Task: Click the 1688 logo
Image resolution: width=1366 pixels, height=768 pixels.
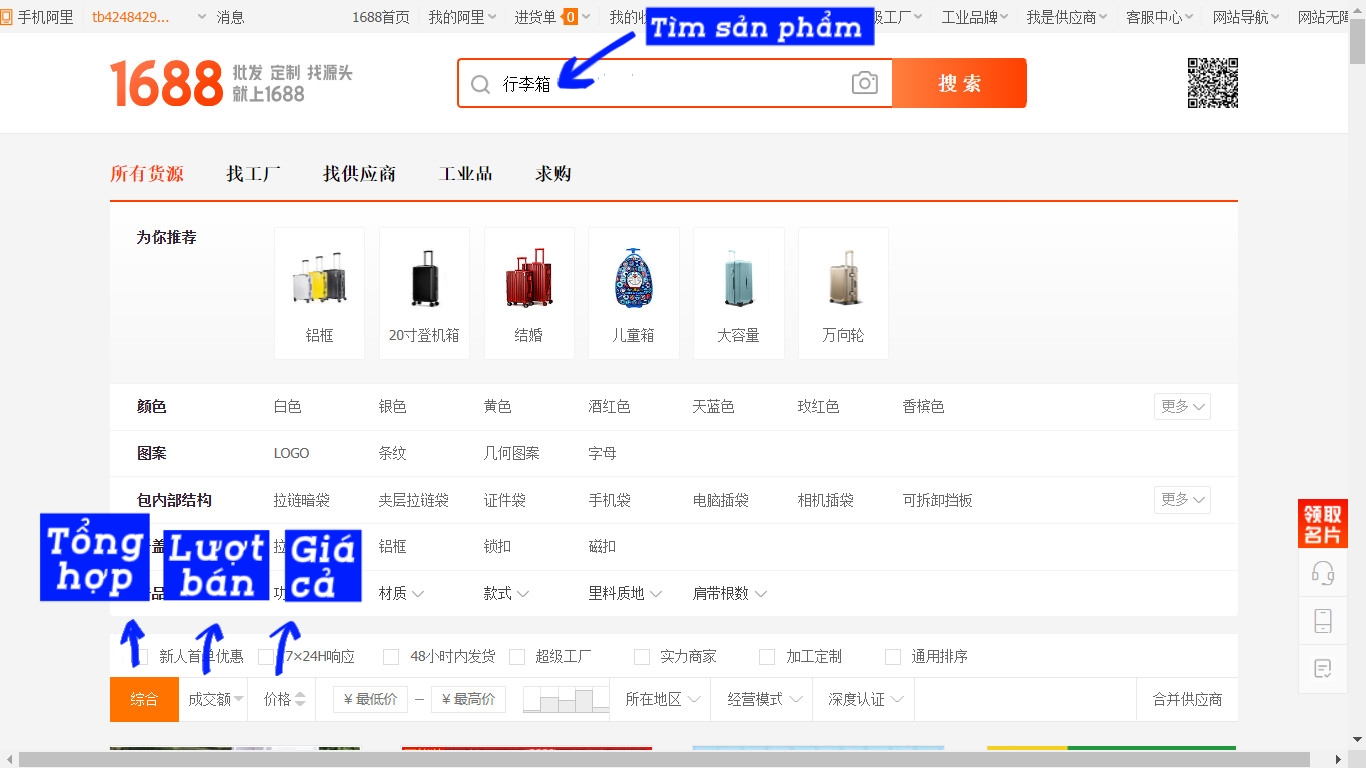Action: 166,83
